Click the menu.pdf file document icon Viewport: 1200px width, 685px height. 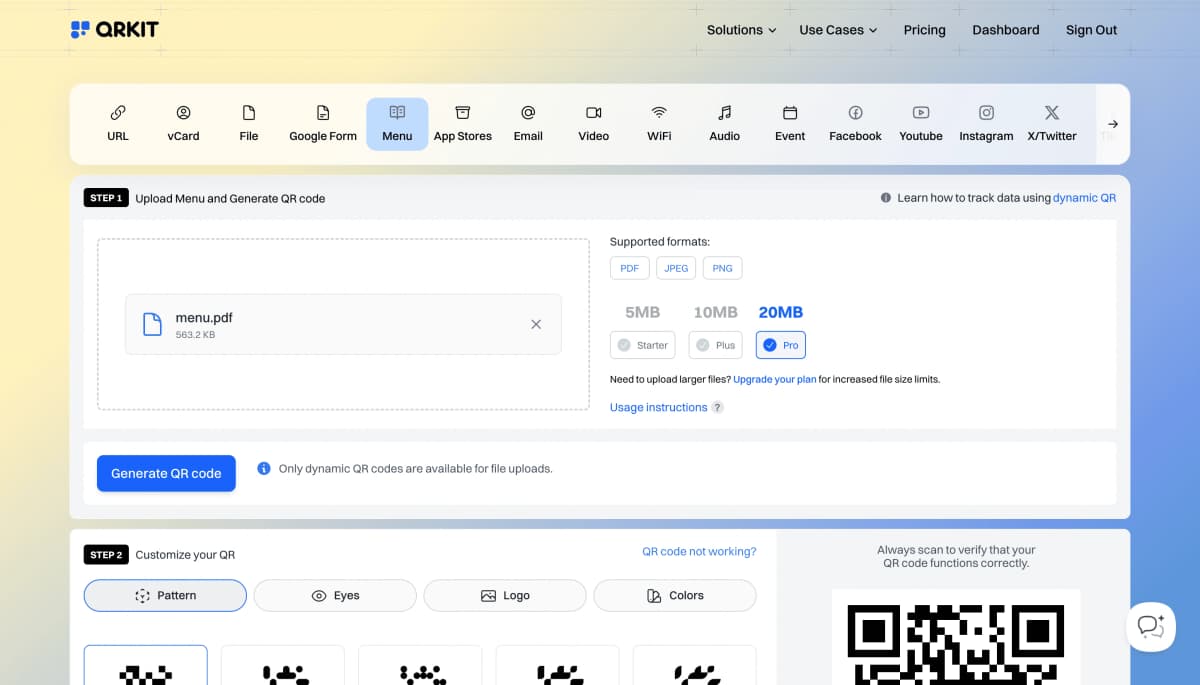(x=152, y=324)
